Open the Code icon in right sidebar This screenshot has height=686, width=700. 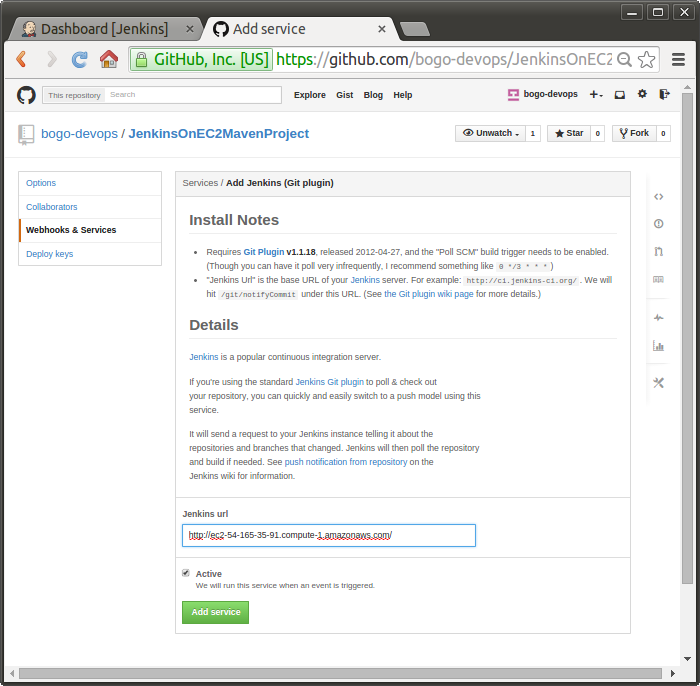coord(658,196)
